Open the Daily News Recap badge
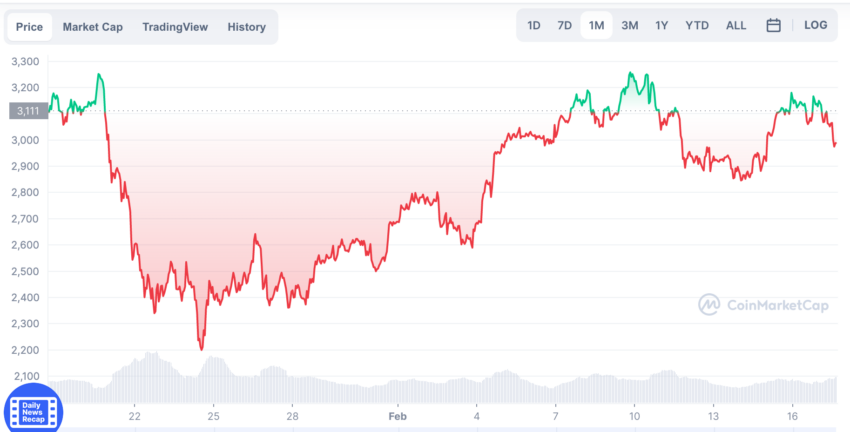The image size is (850, 432). click(x=33, y=410)
